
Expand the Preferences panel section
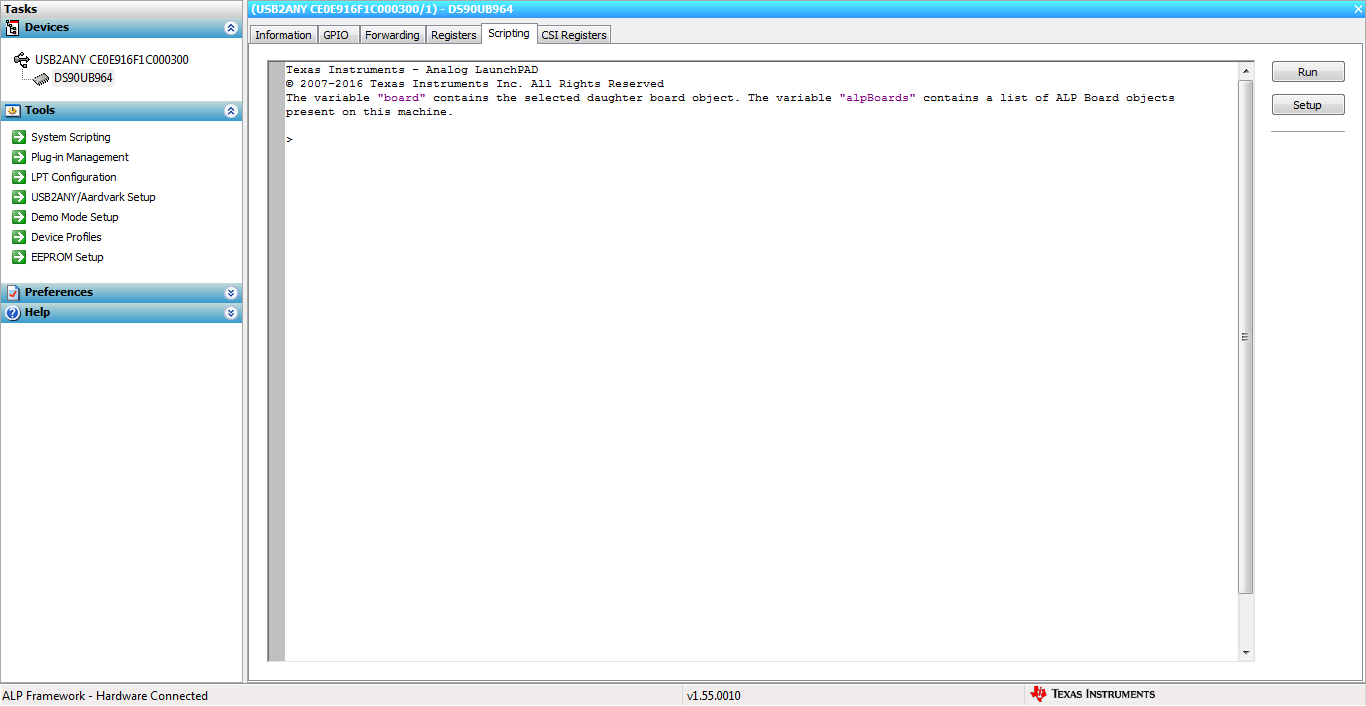point(231,293)
